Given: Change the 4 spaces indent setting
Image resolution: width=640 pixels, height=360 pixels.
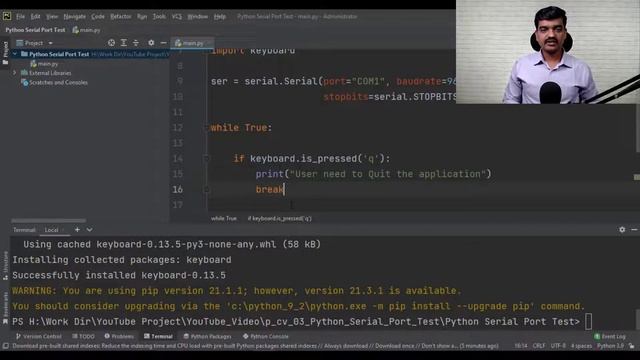Looking at the screenshot, I should click(581, 346).
